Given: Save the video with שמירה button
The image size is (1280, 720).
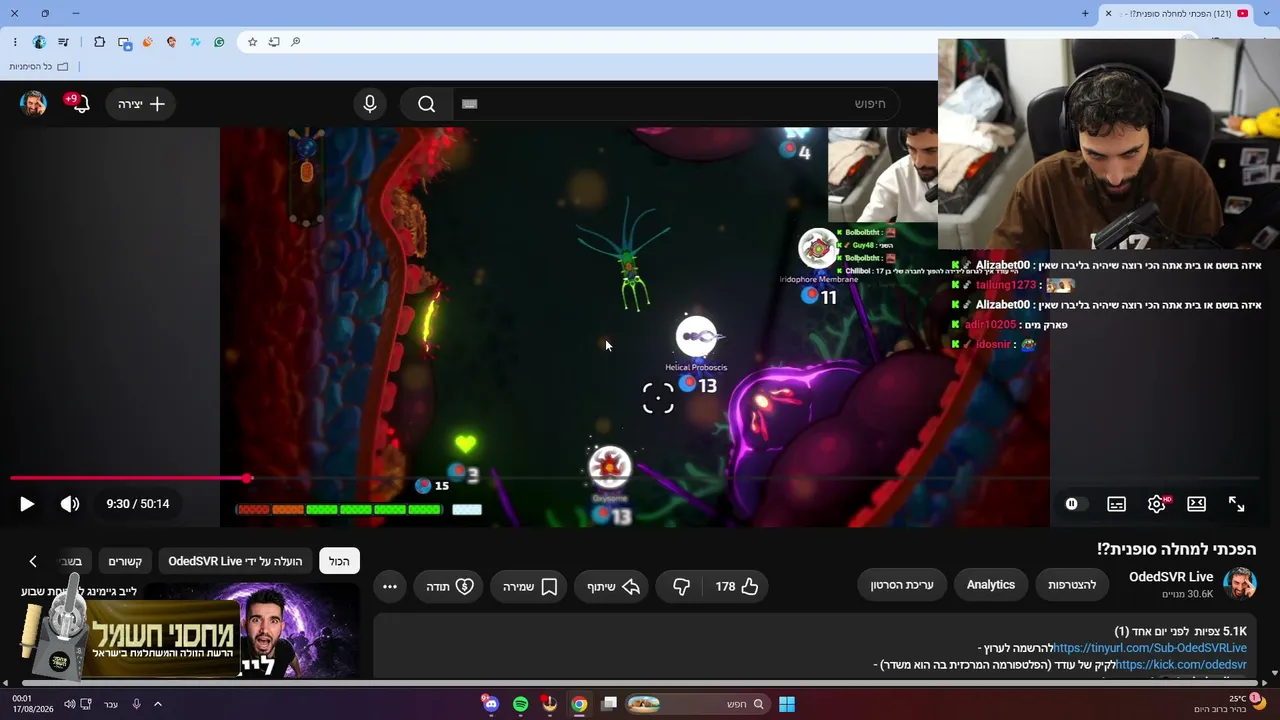Looking at the screenshot, I should (529, 587).
